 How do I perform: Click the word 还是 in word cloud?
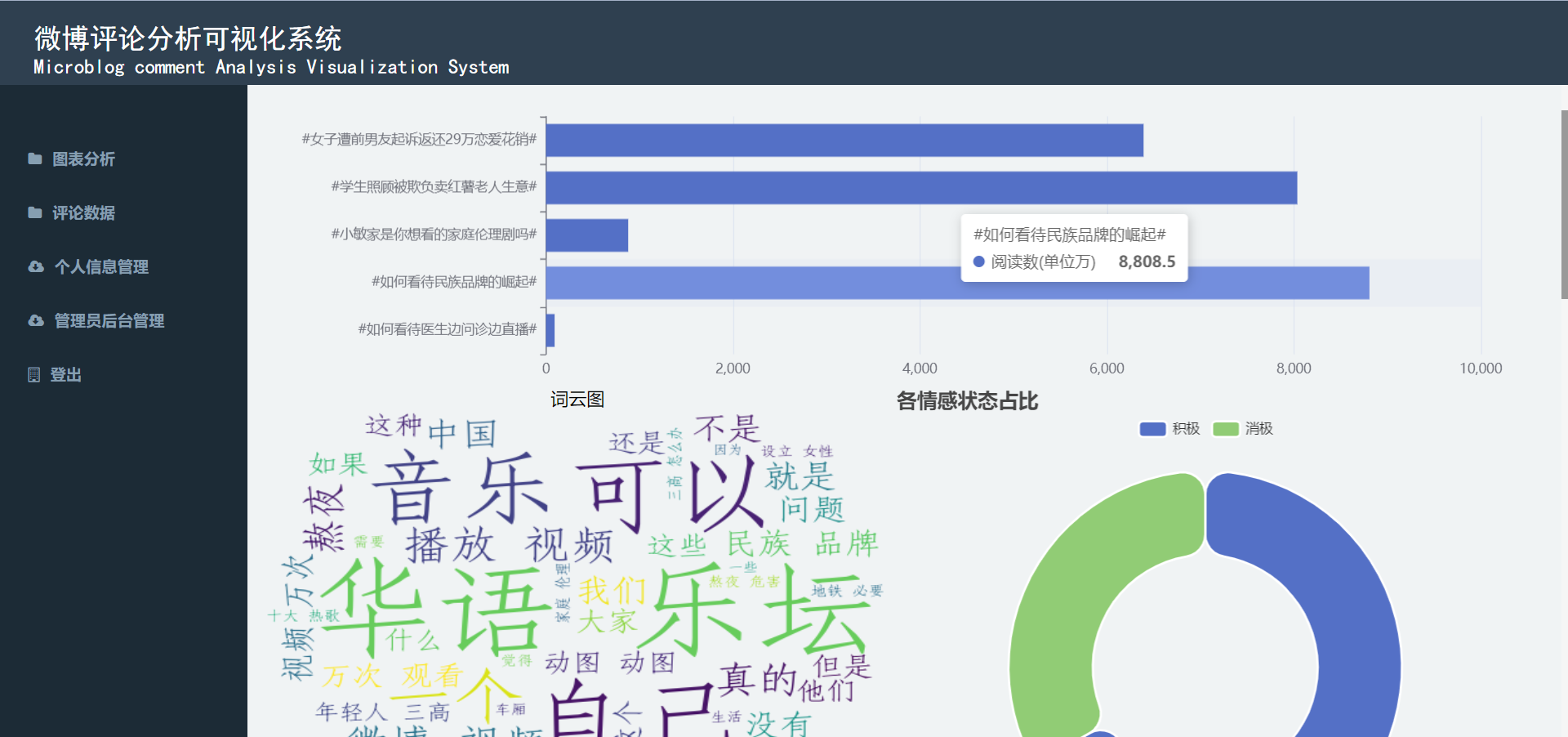click(x=637, y=443)
